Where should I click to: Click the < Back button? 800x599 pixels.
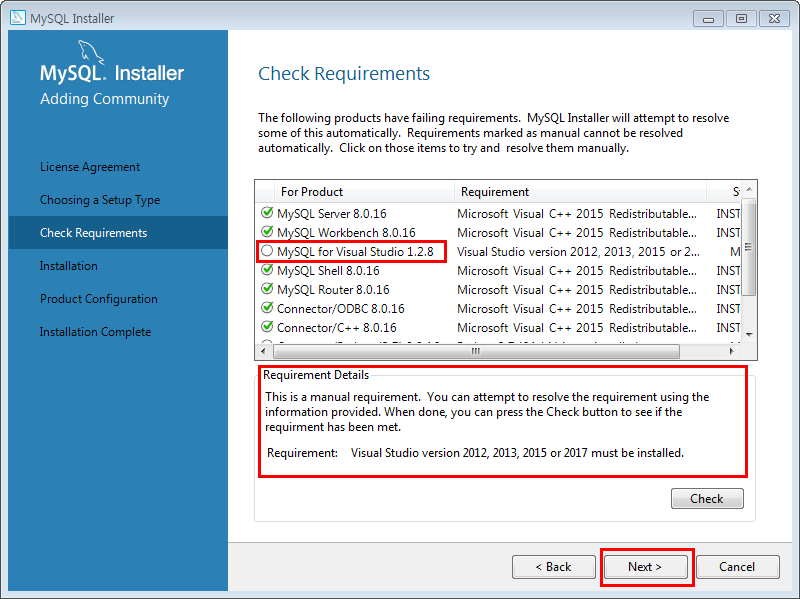554,567
